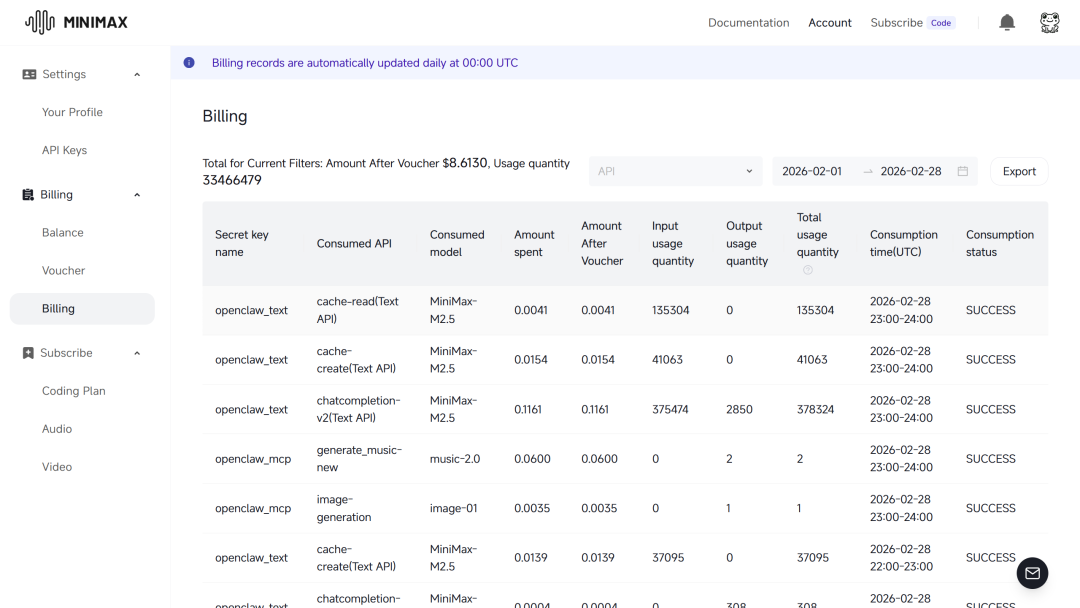The width and height of the screenshot is (1080, 608).
Task: Open the user avatar menu
Action: click(1049, 22)
